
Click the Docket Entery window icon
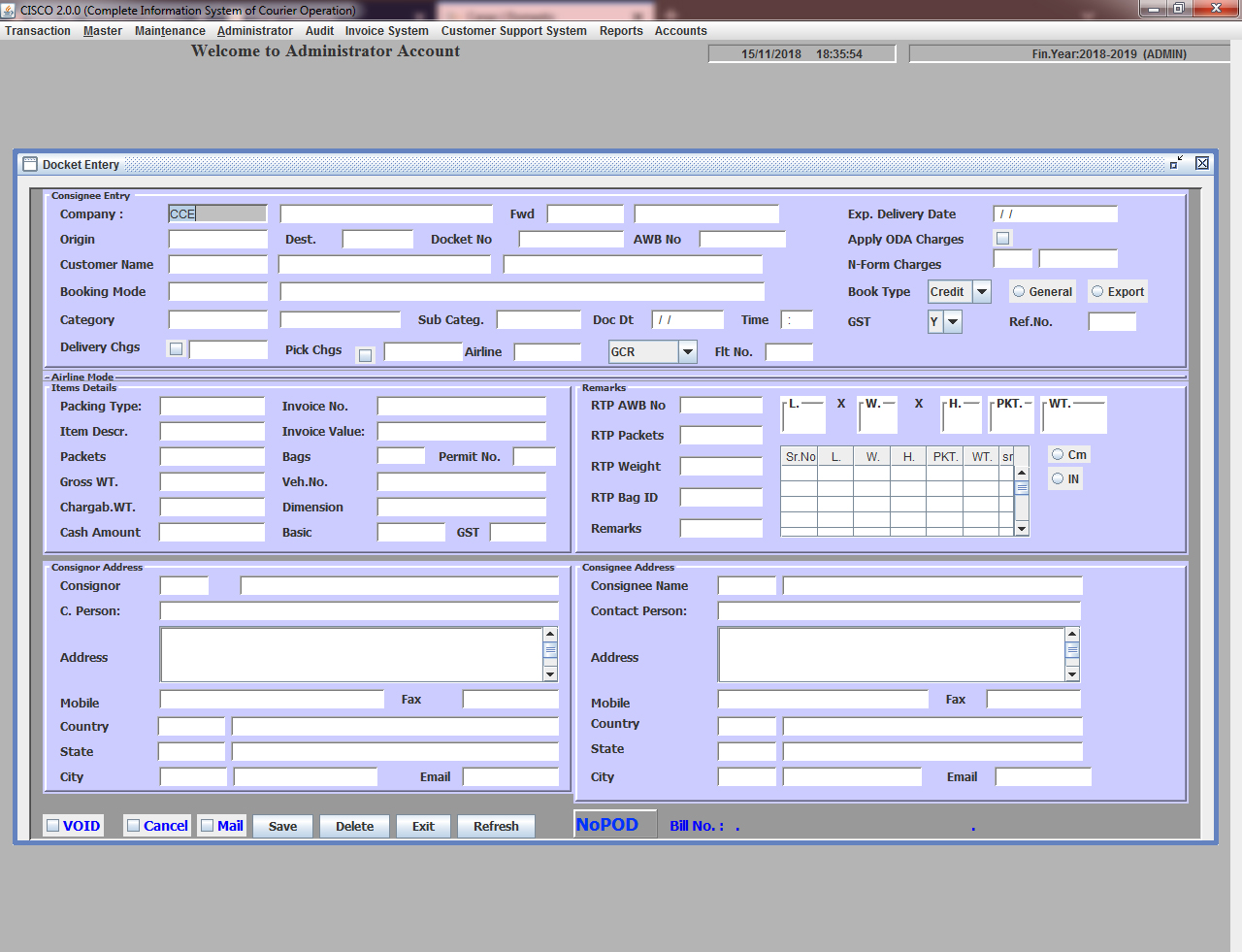pos(30,164)
